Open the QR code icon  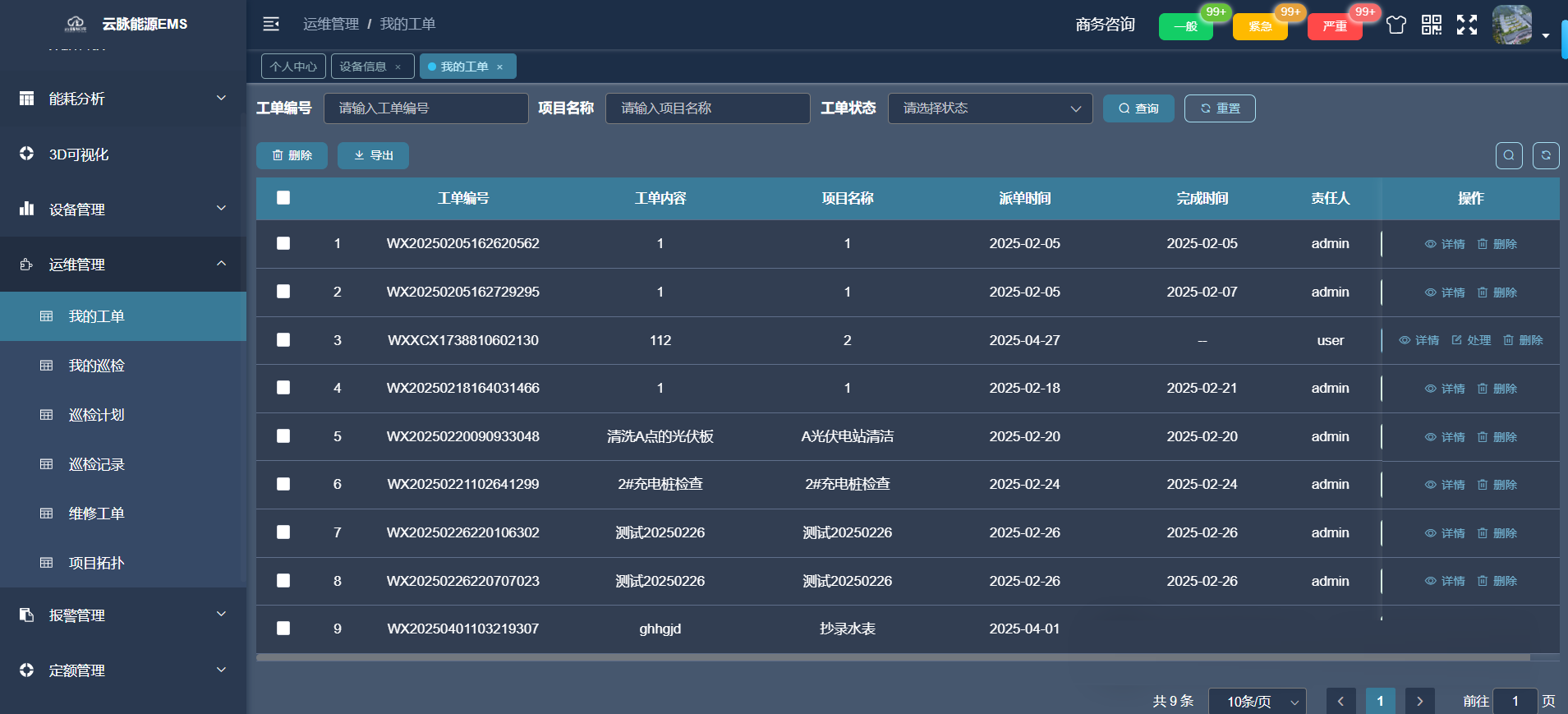1432,25
